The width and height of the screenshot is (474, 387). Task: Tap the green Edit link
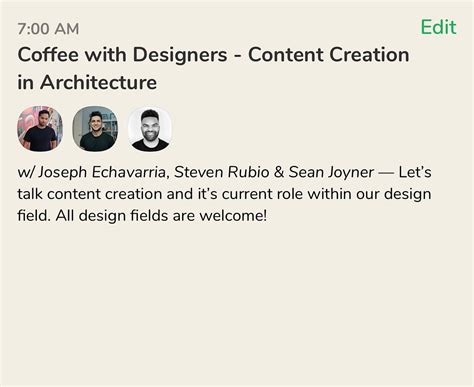coord(438,27)
